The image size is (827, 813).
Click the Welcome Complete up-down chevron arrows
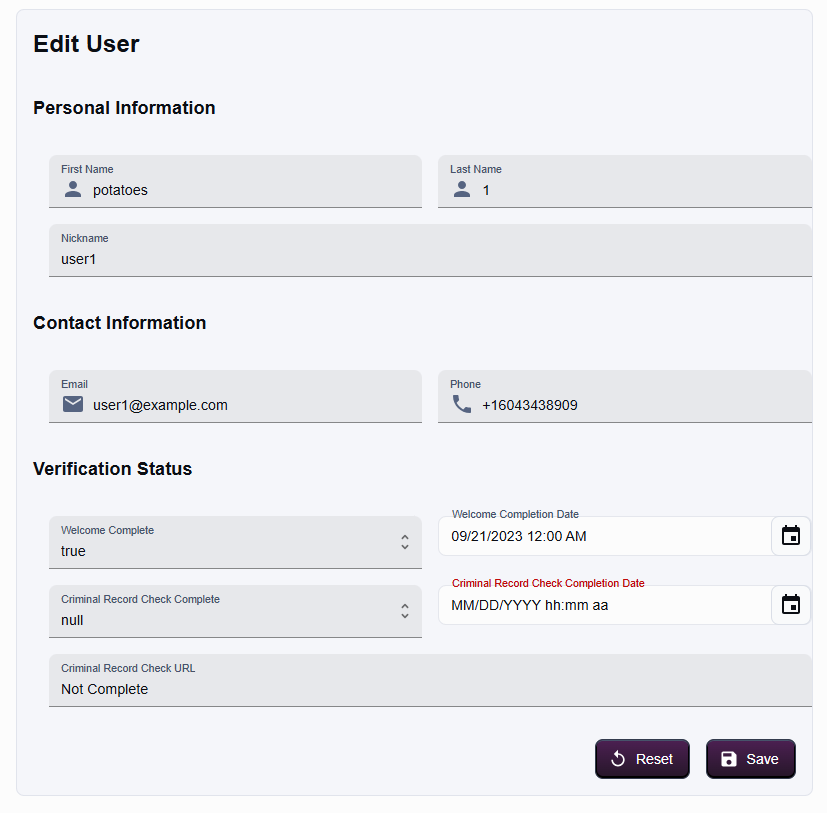(405, 542)
